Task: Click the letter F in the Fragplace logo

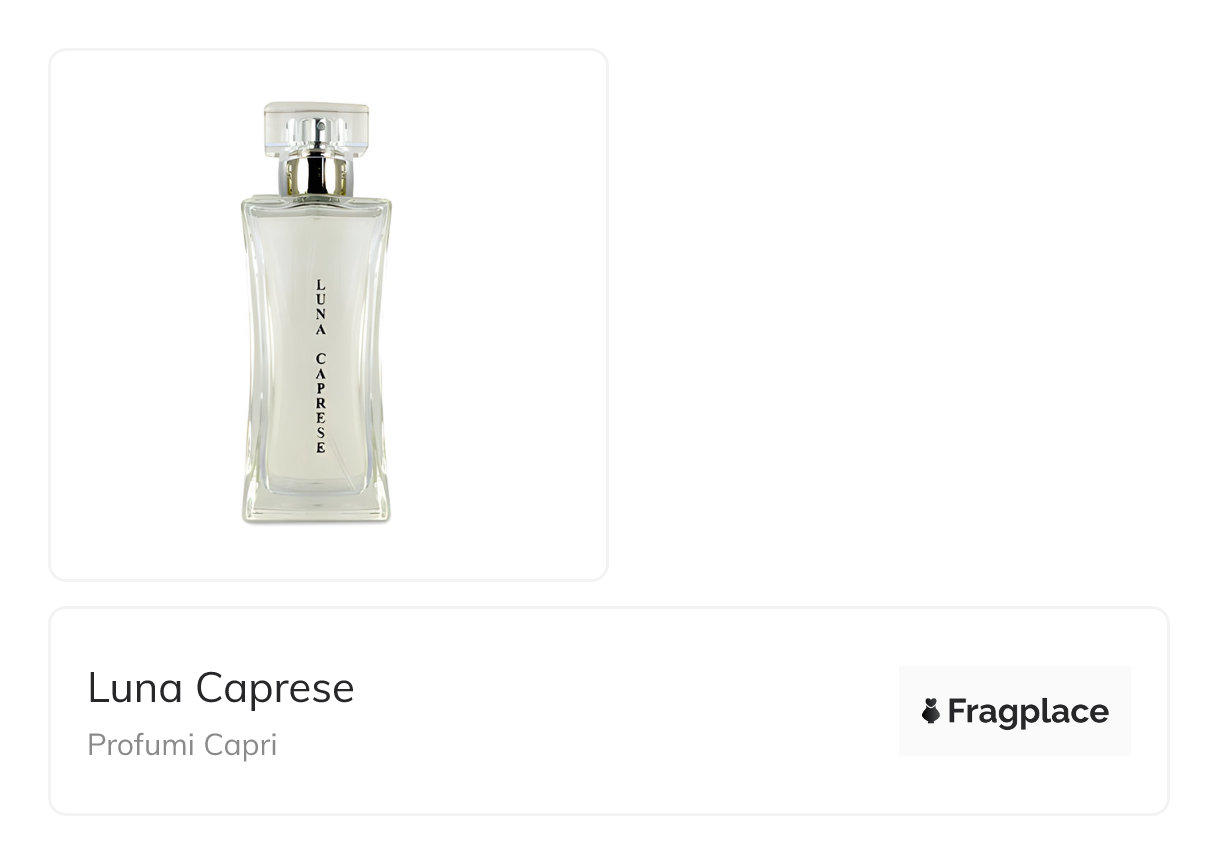Action: [x=956, y=711]
